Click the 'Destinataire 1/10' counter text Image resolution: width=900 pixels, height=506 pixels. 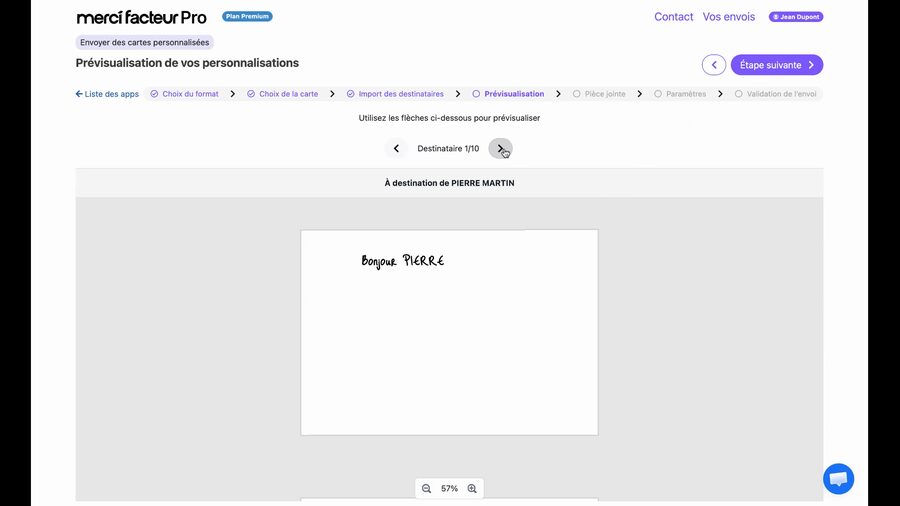click(x=448, y=149)
